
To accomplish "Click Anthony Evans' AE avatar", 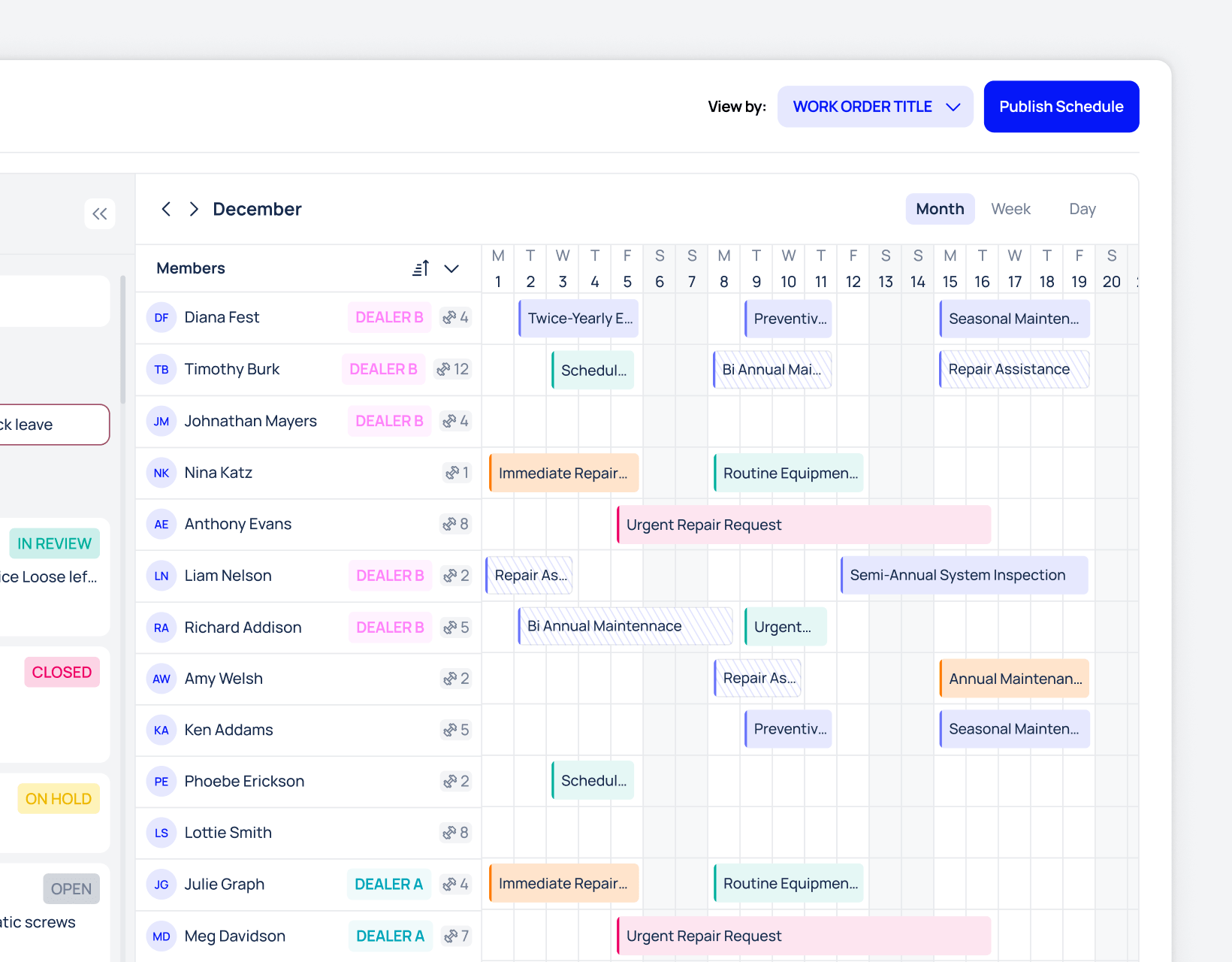I will [162, 525].
